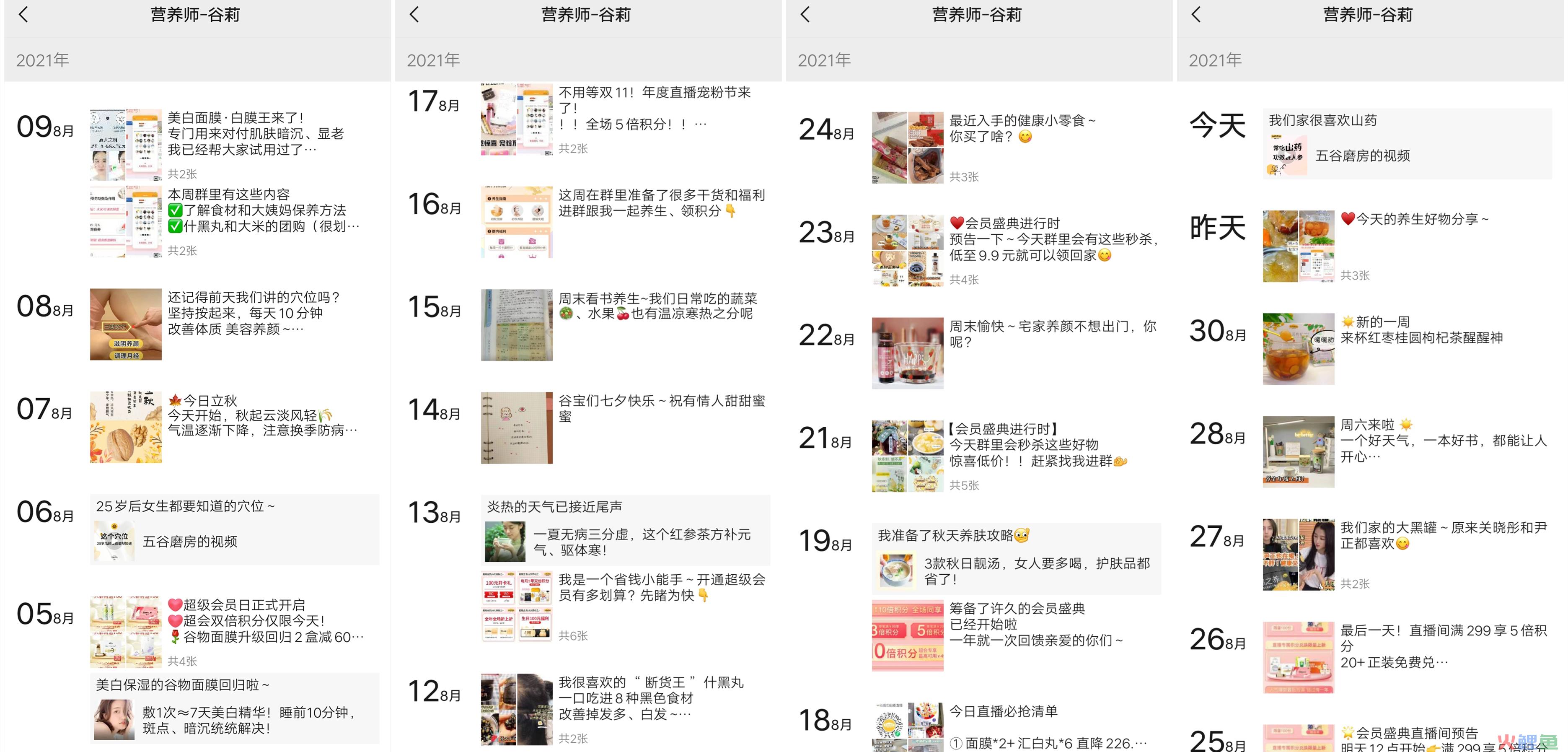View the 七夕 notebook drawing thumbnail
Viewport: 1568px width, 752px height.
(x=517, y=428)
